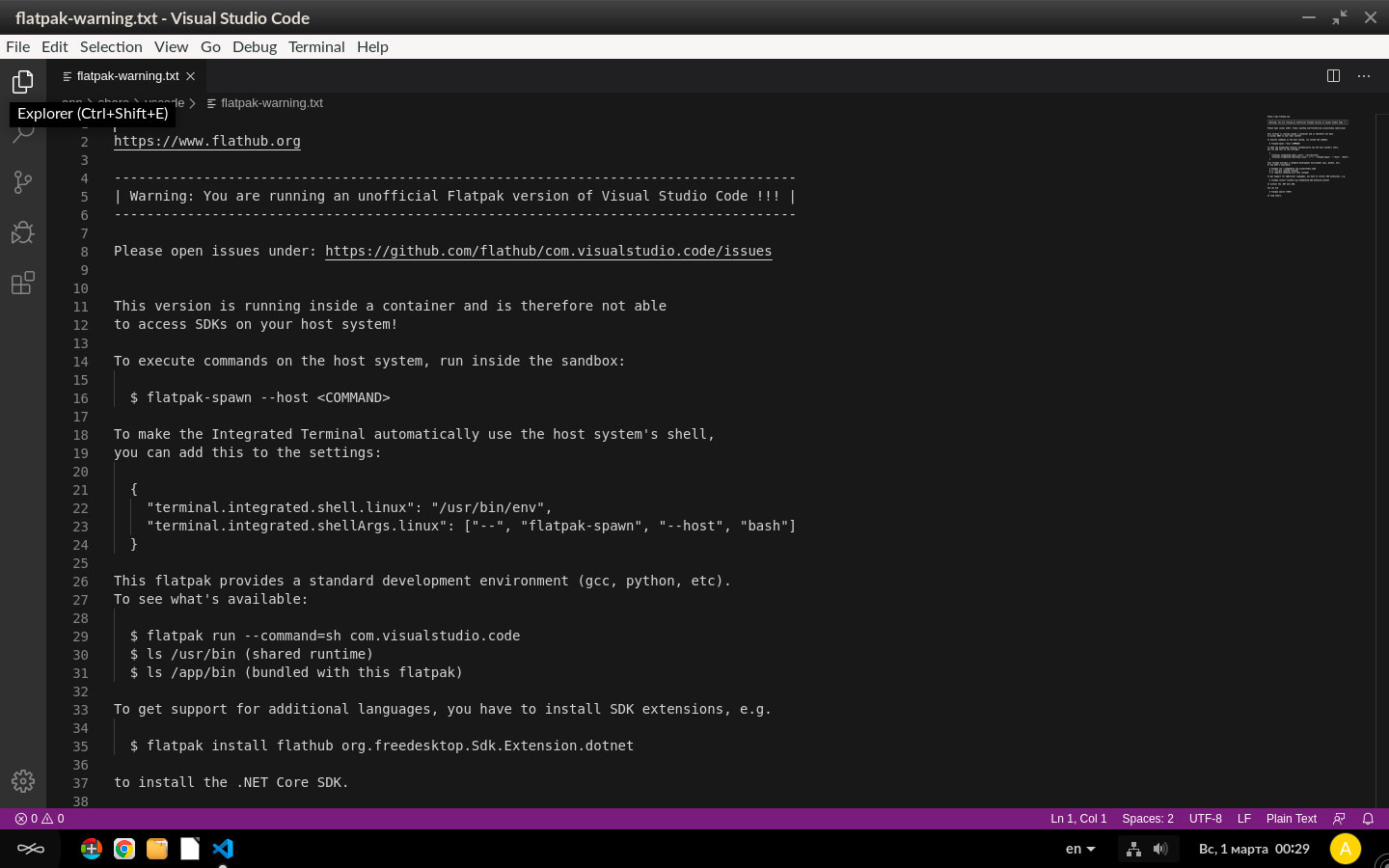Open the More Actions ellipsis menu

(x=1364, y=76)
